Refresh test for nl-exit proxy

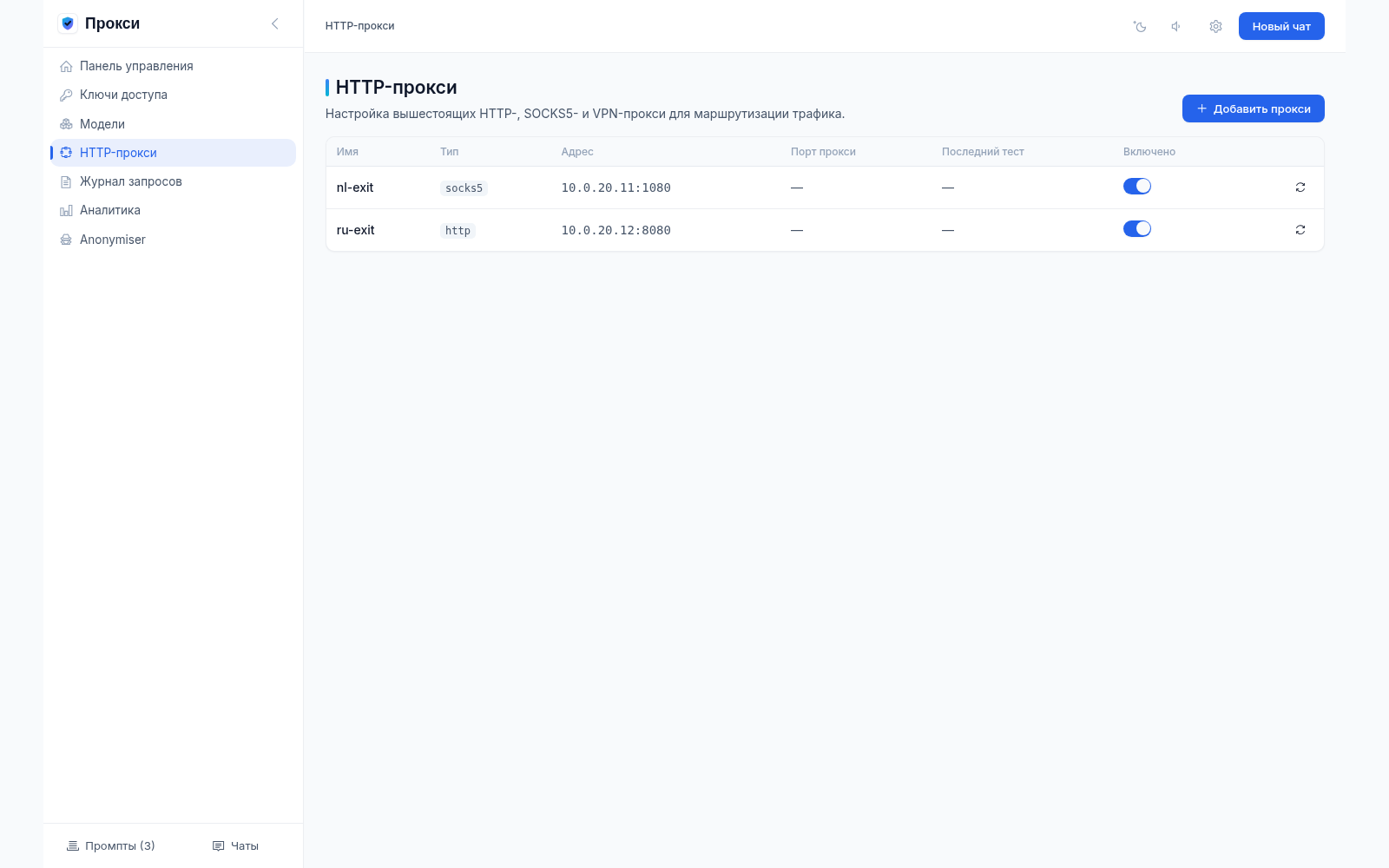pos(1300,187)
